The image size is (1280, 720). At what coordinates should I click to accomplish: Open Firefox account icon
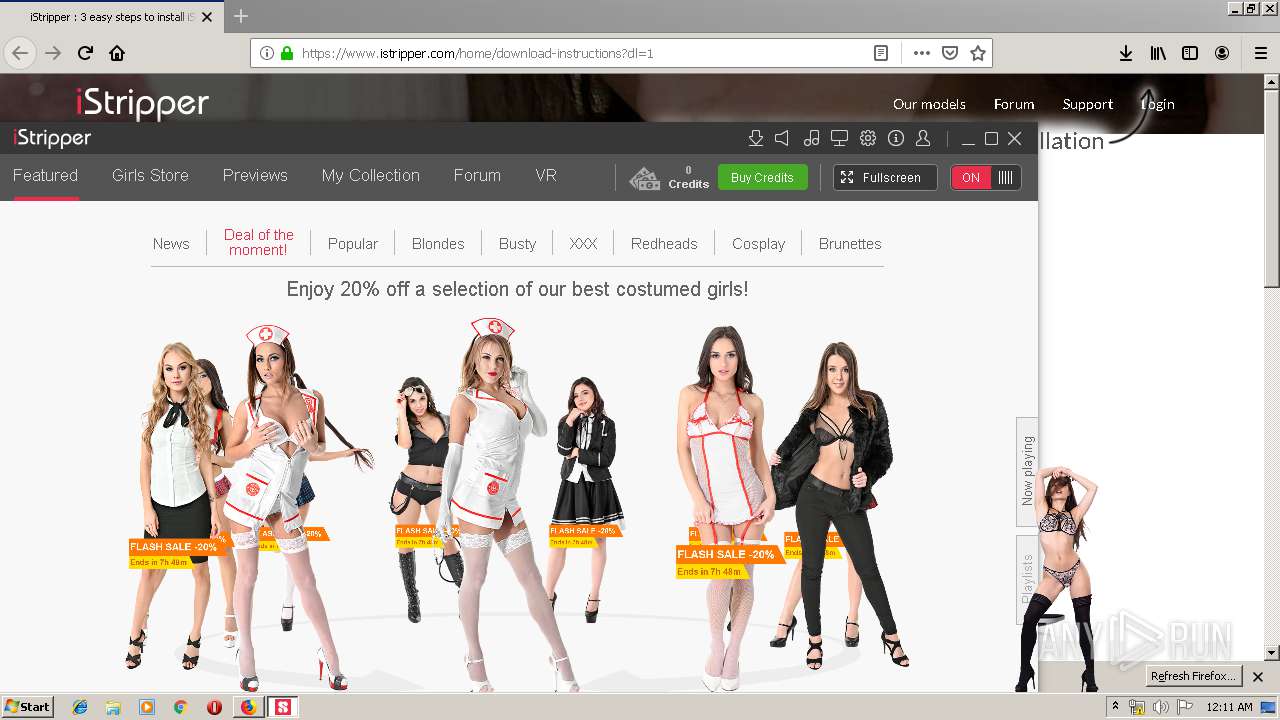[x=1222, y=53]
